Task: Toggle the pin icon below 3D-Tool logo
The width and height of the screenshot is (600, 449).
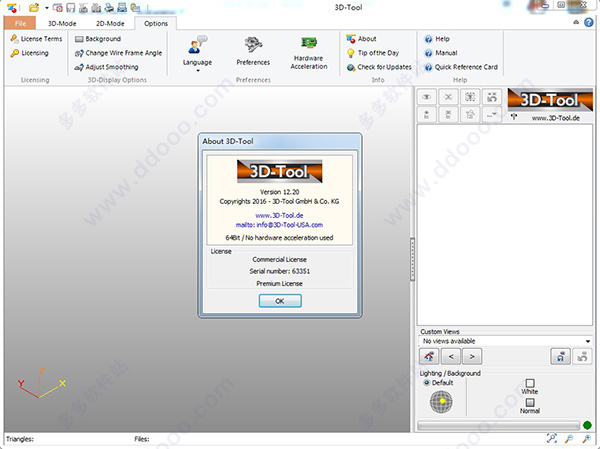Action: point(514,117)
